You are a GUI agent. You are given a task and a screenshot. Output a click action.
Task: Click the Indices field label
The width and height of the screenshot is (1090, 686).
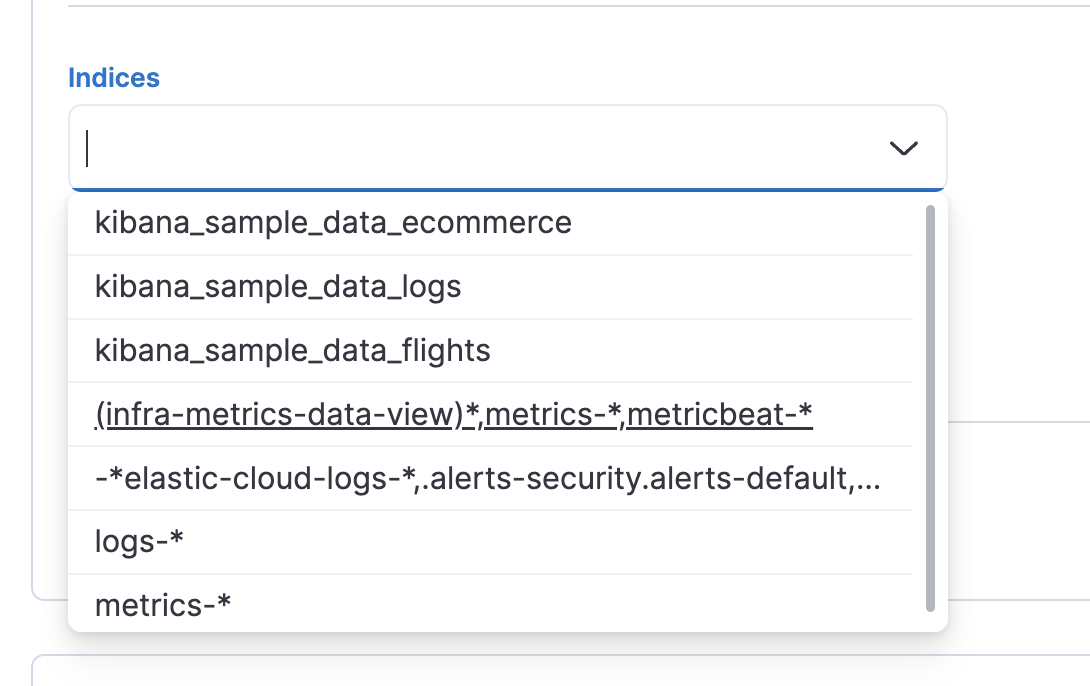click(114, 78)
